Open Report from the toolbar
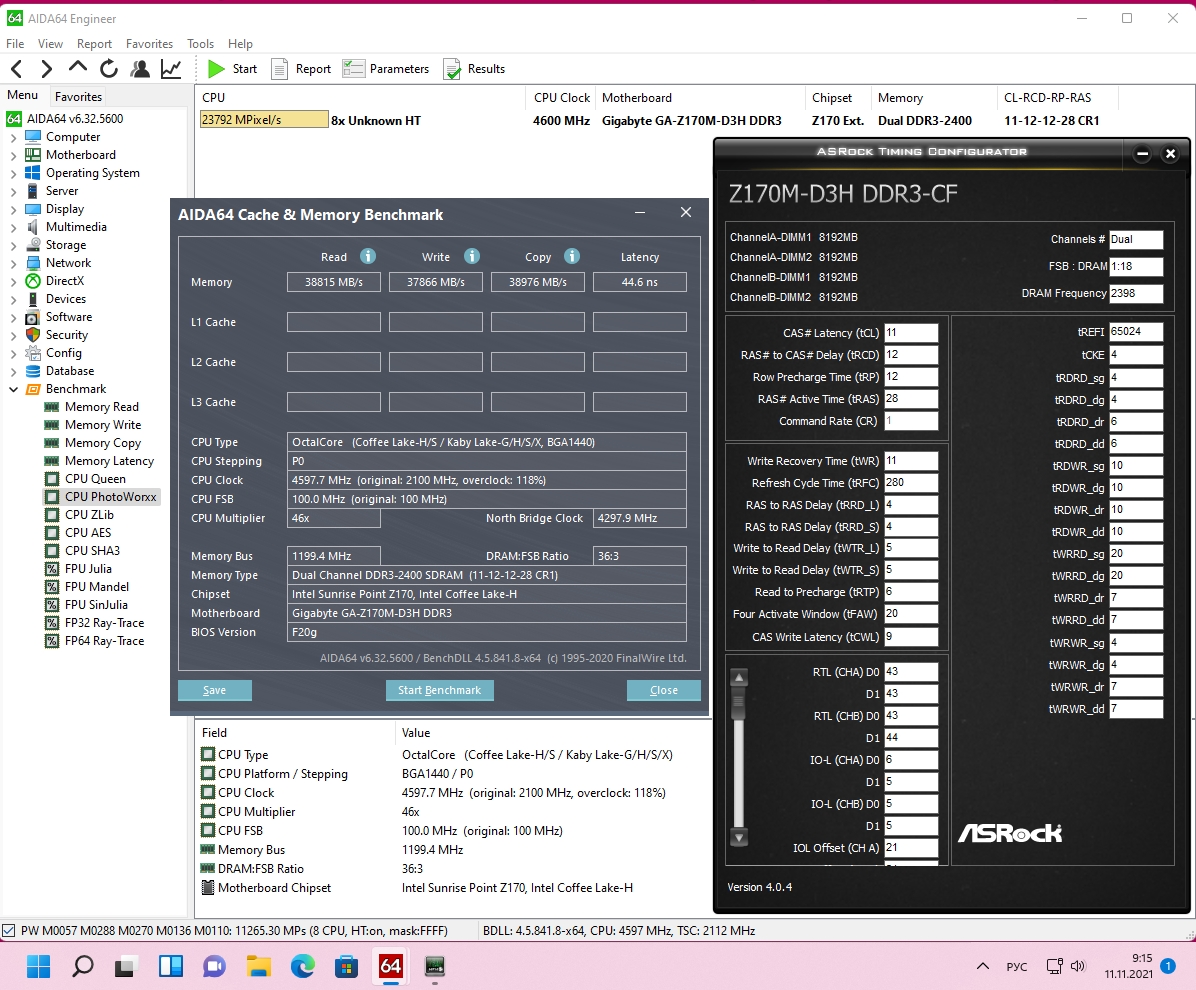The width and height of the screenshot is (1196, 990). click(x=302, y=69)
